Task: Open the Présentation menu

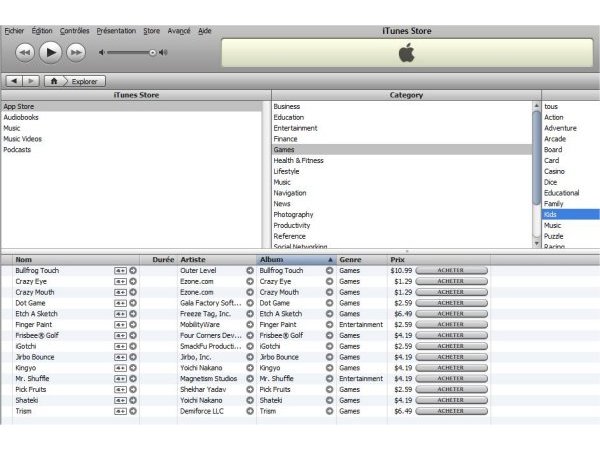Action: point(116,31)
